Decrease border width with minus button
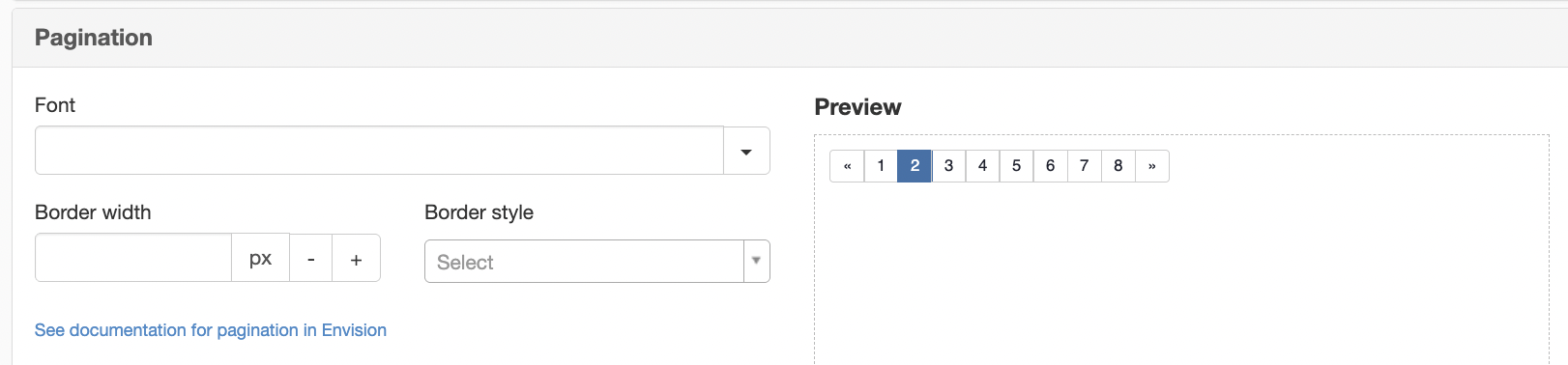This screenshot has width=1568, height=365. point(311,258)
